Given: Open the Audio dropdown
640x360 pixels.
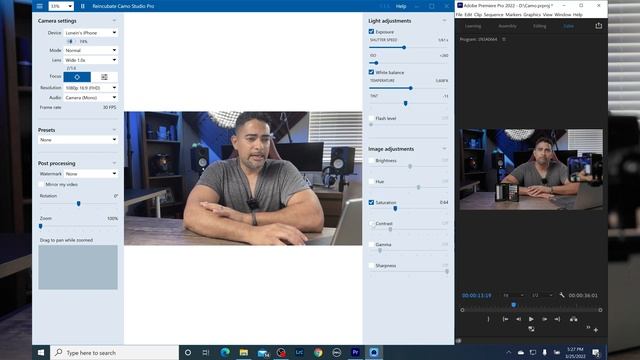Looking at the screenshot, I should coord(91,98).
